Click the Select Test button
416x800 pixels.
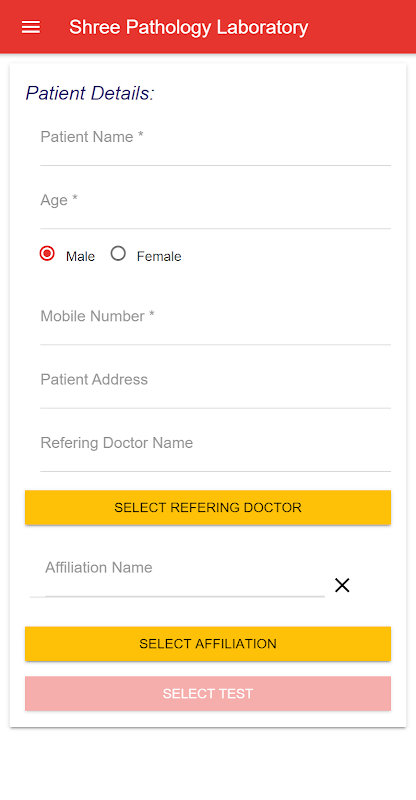[x=208, y=693]
